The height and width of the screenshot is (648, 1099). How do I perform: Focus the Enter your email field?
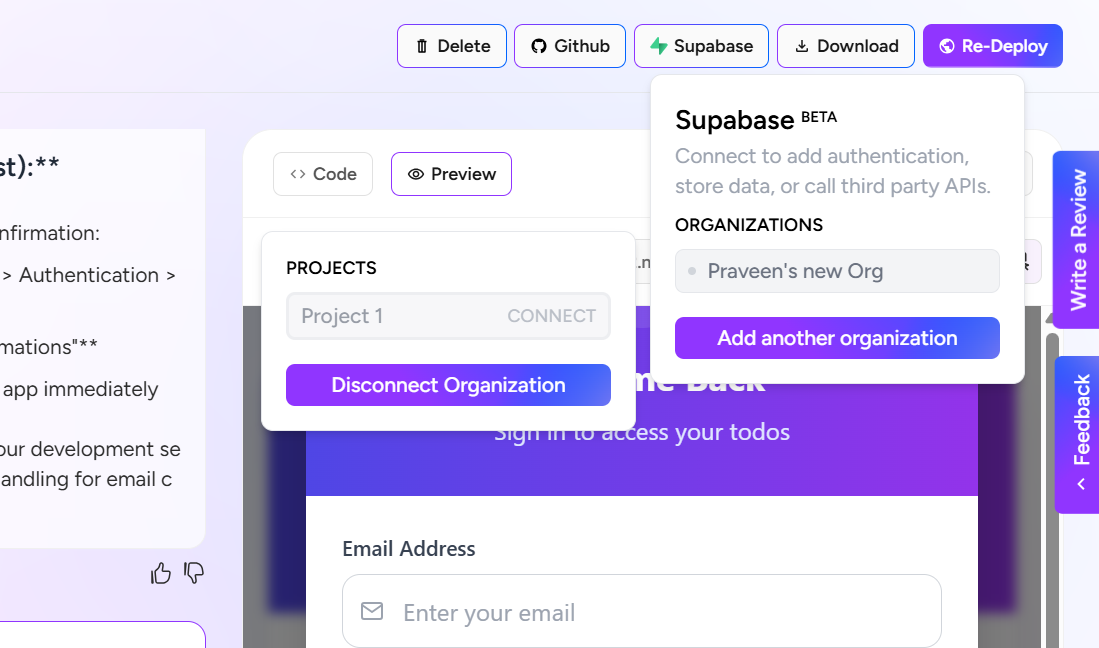(641, 612)
